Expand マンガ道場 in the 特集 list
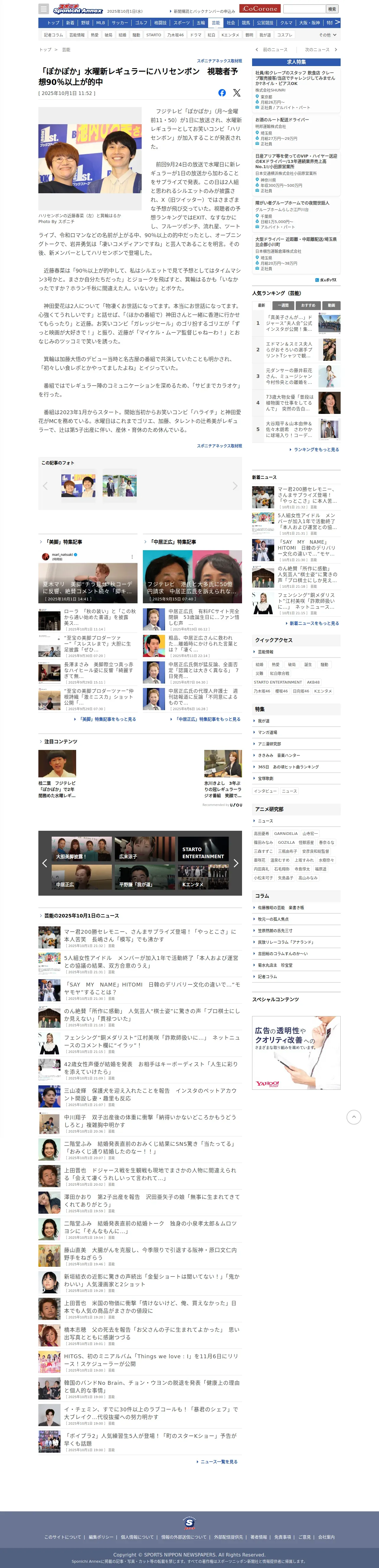Screen dimensions: 379x1568 (296, 732)
